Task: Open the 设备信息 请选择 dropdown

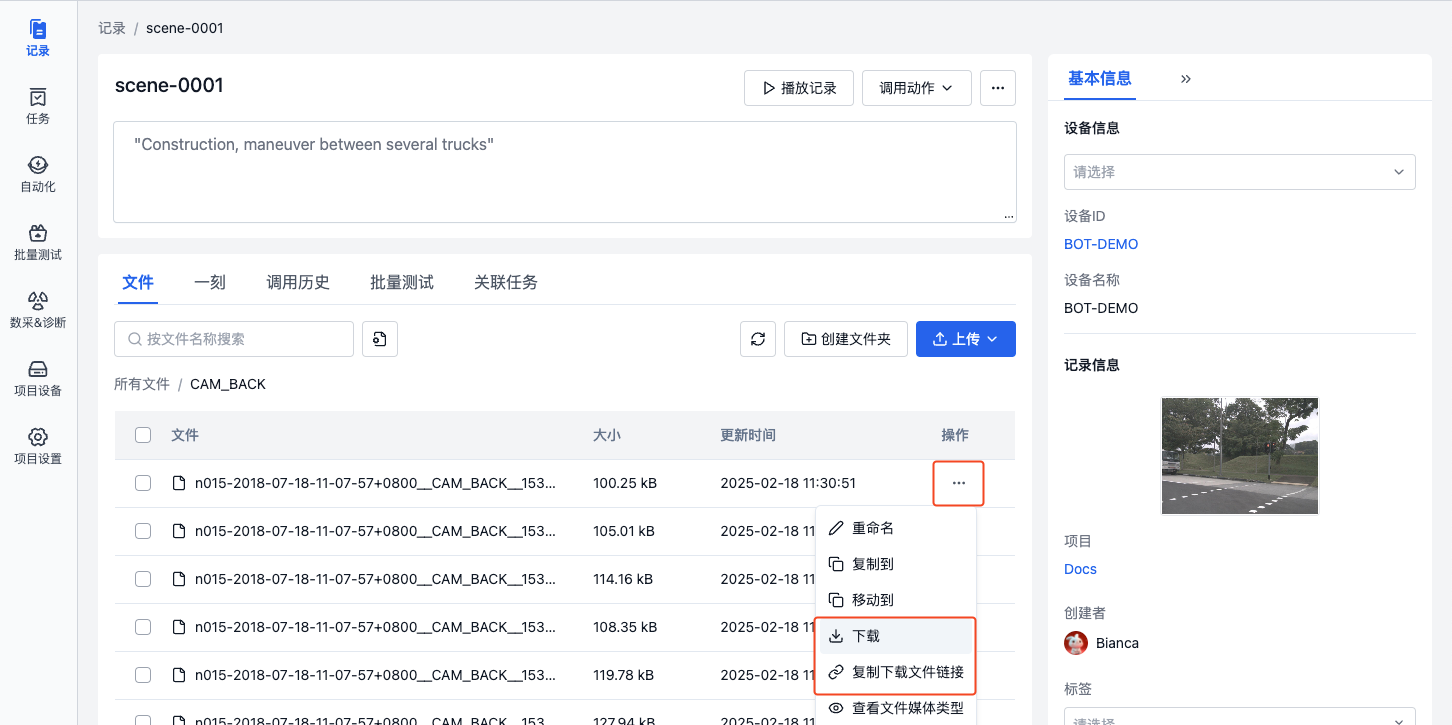Action: 1240,172
